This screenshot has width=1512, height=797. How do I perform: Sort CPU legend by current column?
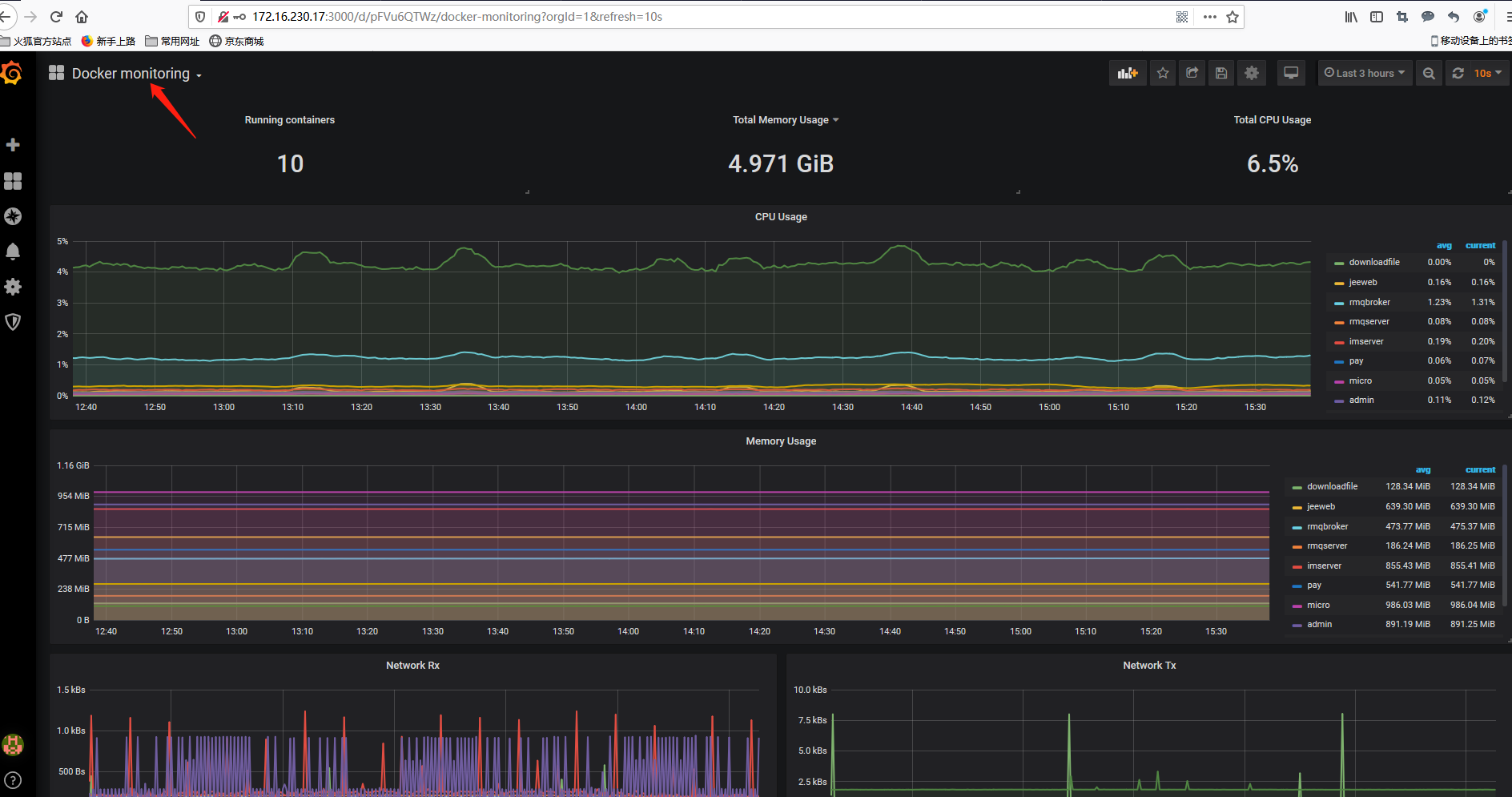1480,245
